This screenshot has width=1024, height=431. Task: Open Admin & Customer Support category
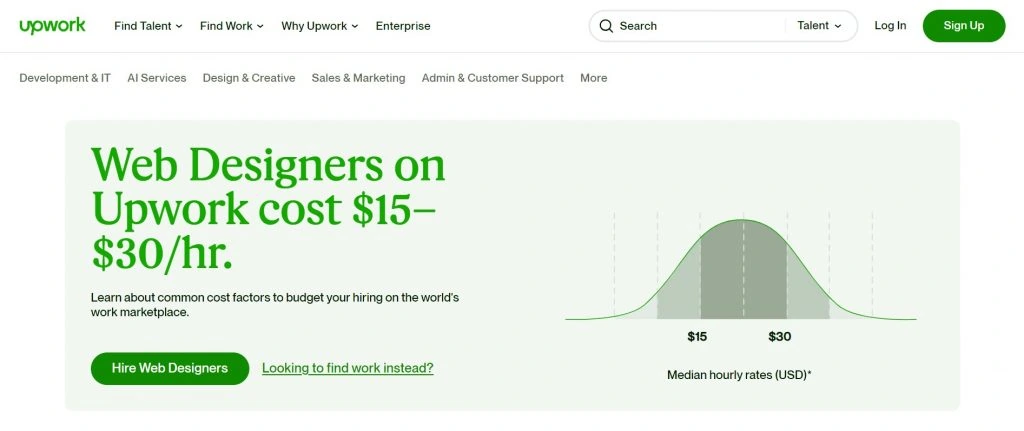493,78
